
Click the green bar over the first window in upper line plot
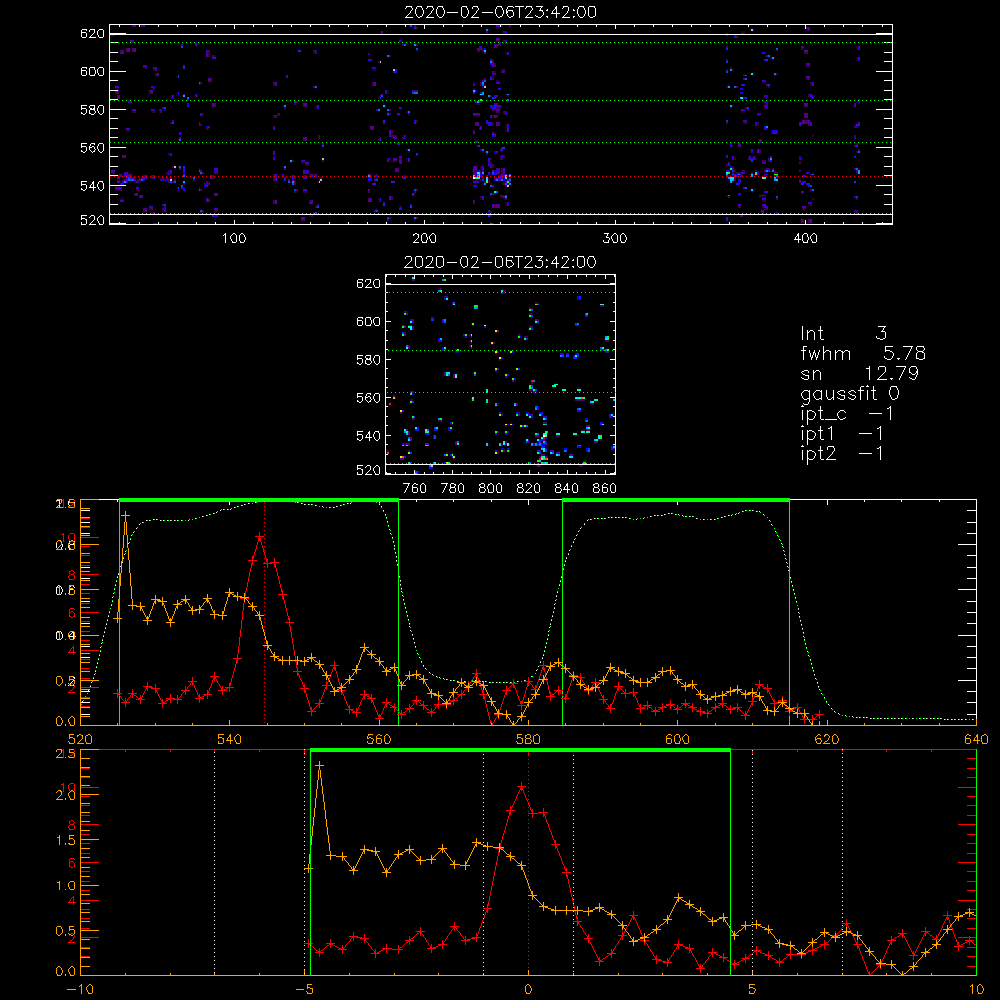tap(259, 501)
